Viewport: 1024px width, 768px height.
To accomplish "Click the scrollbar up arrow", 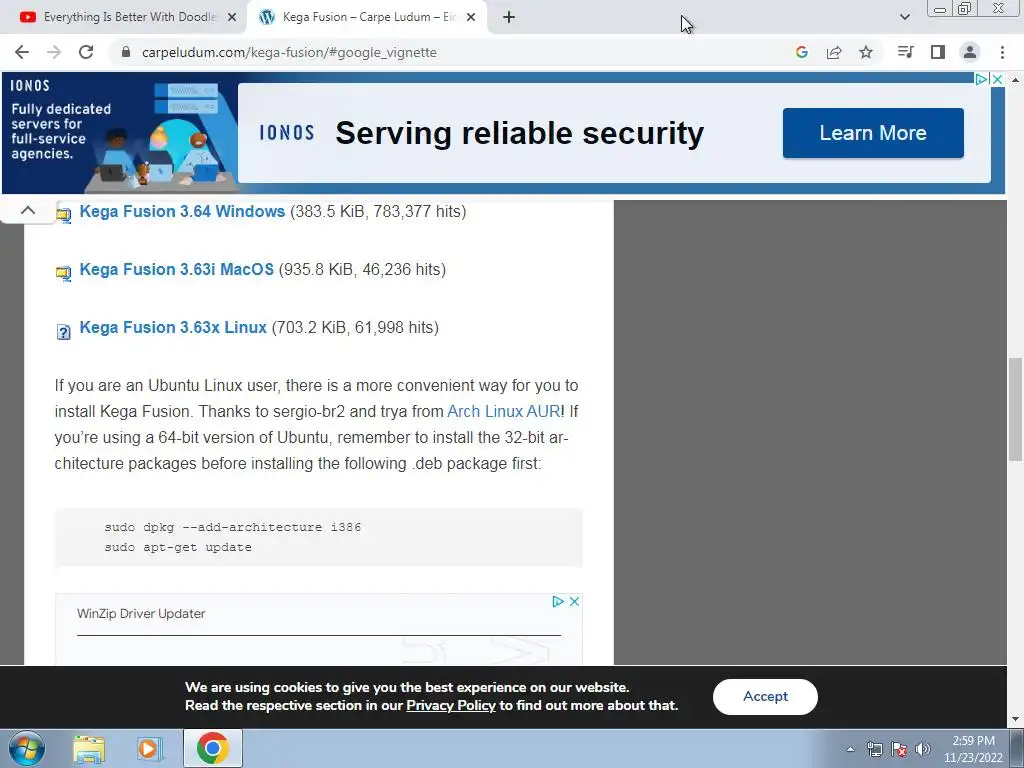I will point(1015,80).
